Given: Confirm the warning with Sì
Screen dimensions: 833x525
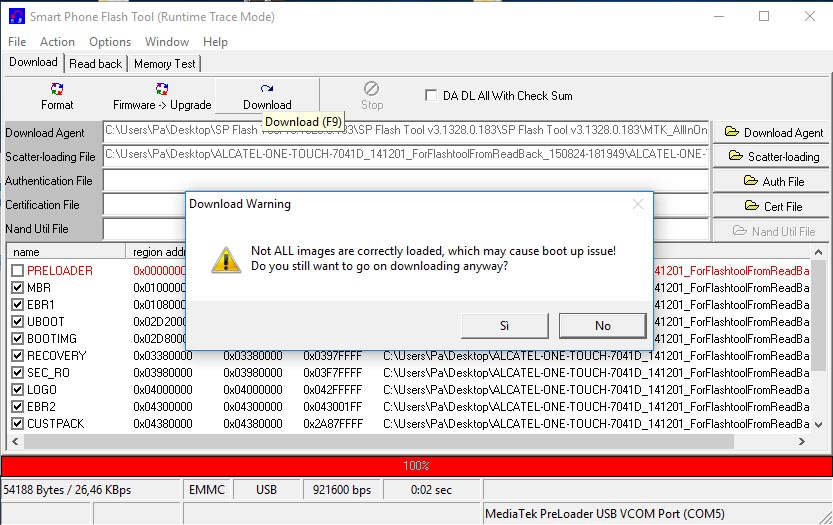Looking at the screenshot, I should 503,326.
